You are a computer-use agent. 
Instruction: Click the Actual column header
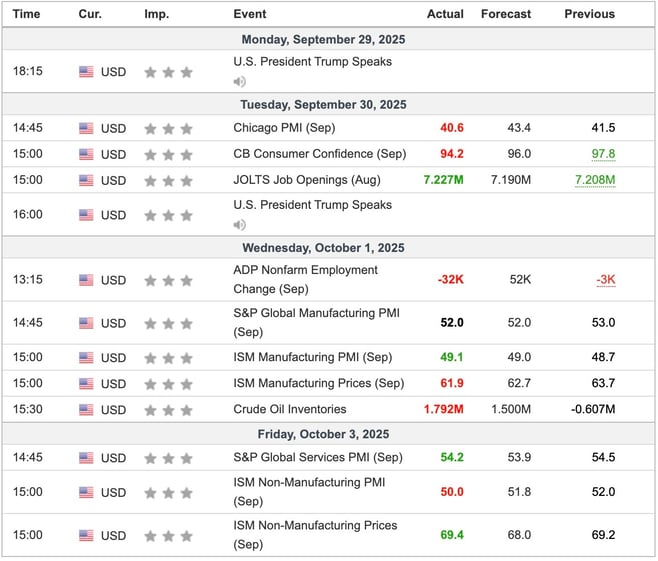445,14
